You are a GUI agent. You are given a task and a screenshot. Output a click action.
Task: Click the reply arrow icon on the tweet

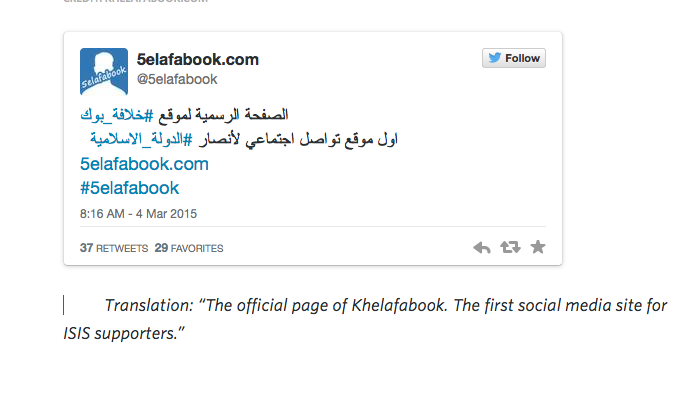pyautogui.click(x=482, y=248)
